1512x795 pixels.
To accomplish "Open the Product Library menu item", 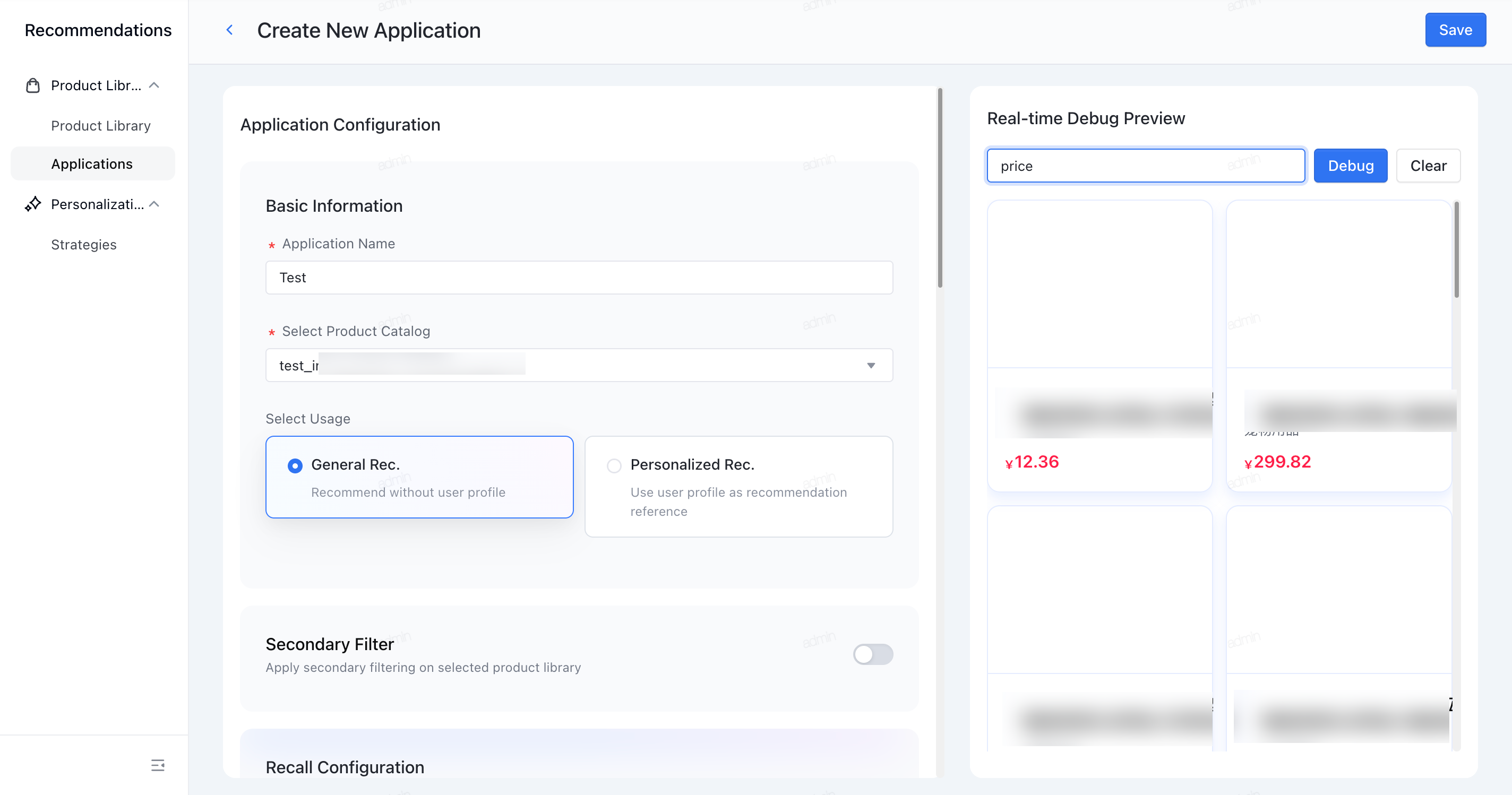I will 100,126.
